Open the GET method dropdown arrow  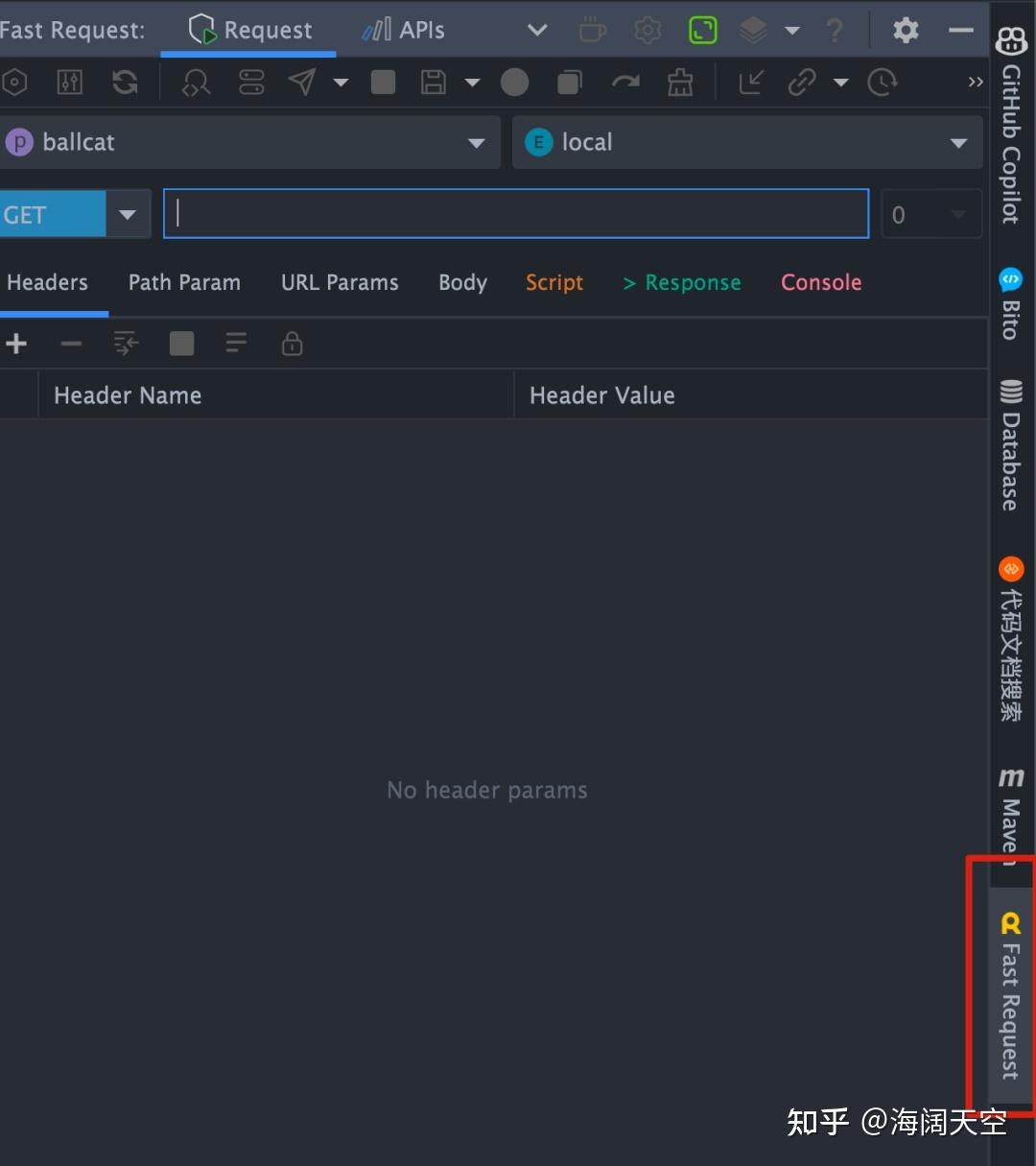pos(128,214)
